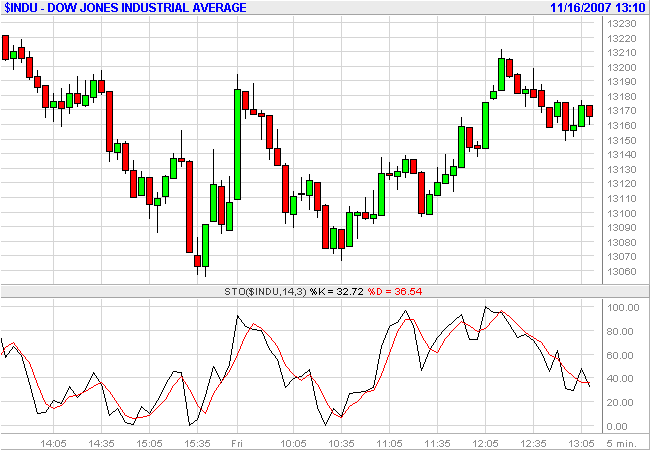This screenshot has height=450, width=650.
Task: Click the 14:35 time axis label
Action: 102,444
